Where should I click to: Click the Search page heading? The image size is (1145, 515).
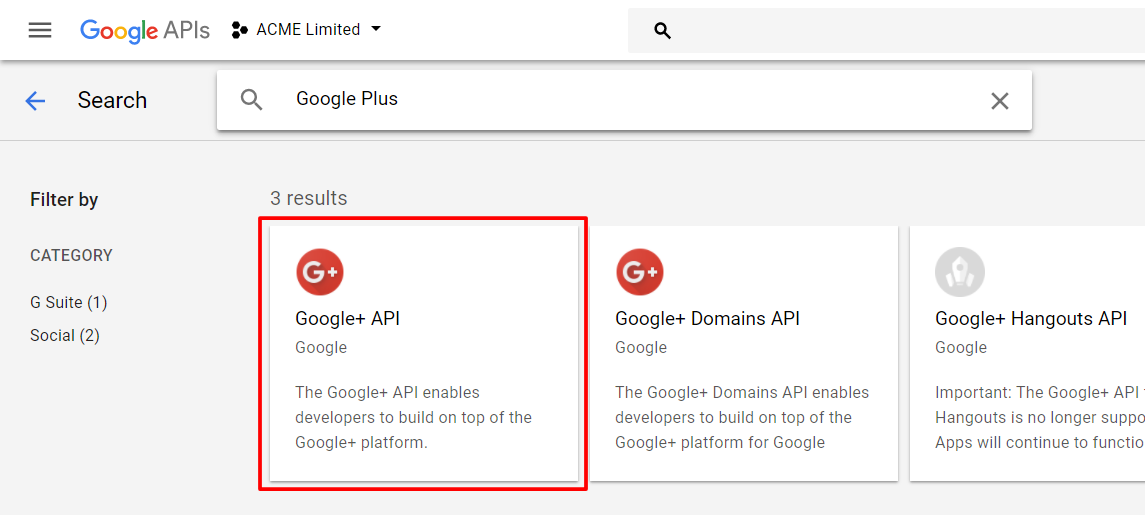pyautogui.click(x=112, y=100)
